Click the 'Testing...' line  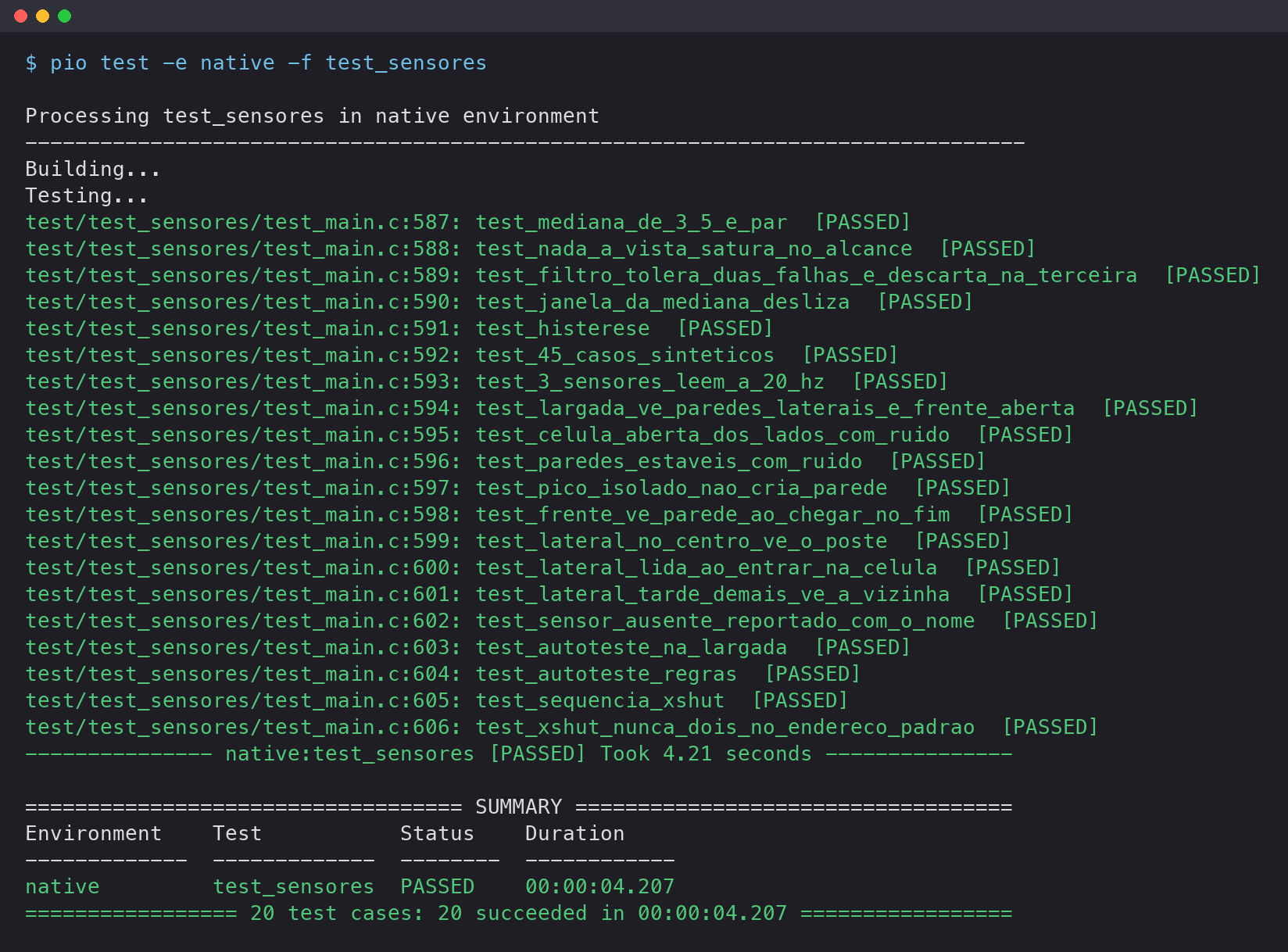[87, 196]
